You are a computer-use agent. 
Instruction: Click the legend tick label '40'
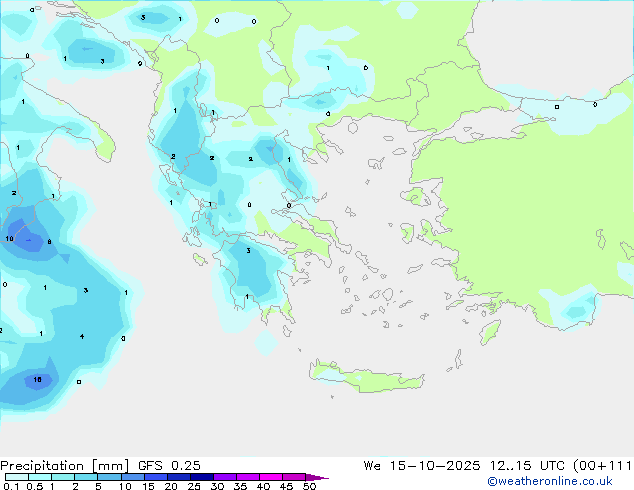coord(263,486)
